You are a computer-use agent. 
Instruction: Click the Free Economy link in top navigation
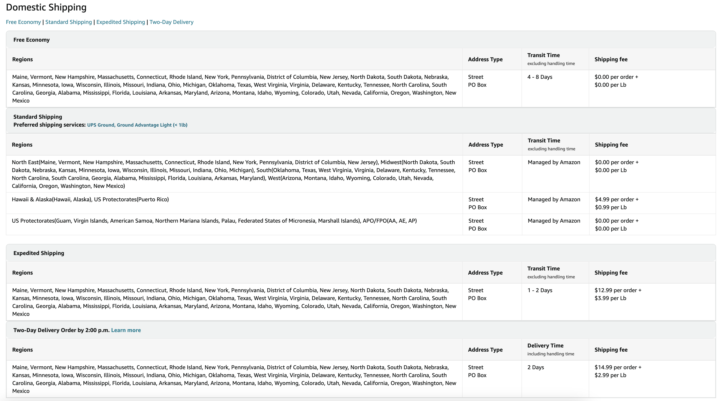[x=23, y=21]
